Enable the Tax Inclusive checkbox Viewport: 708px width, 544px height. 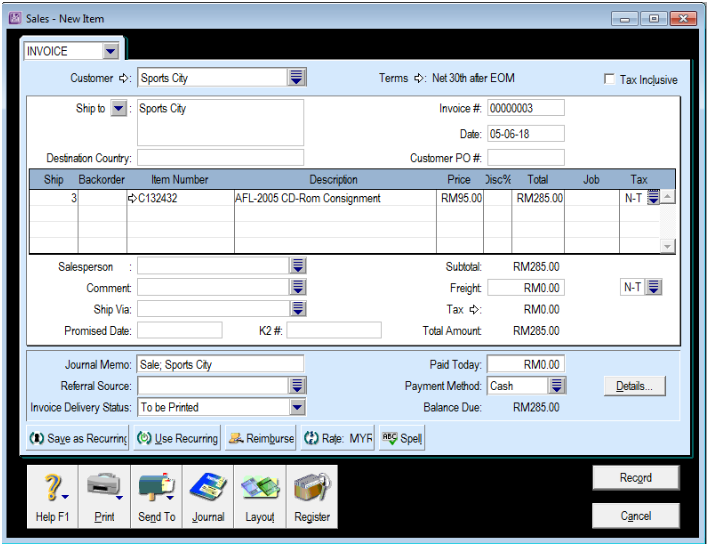click(610, 79)
